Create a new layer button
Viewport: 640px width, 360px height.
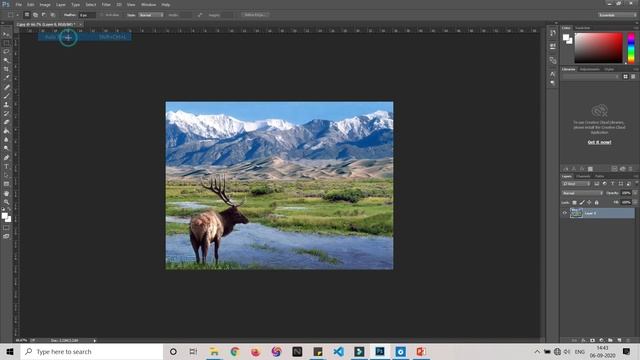[619, 340]
